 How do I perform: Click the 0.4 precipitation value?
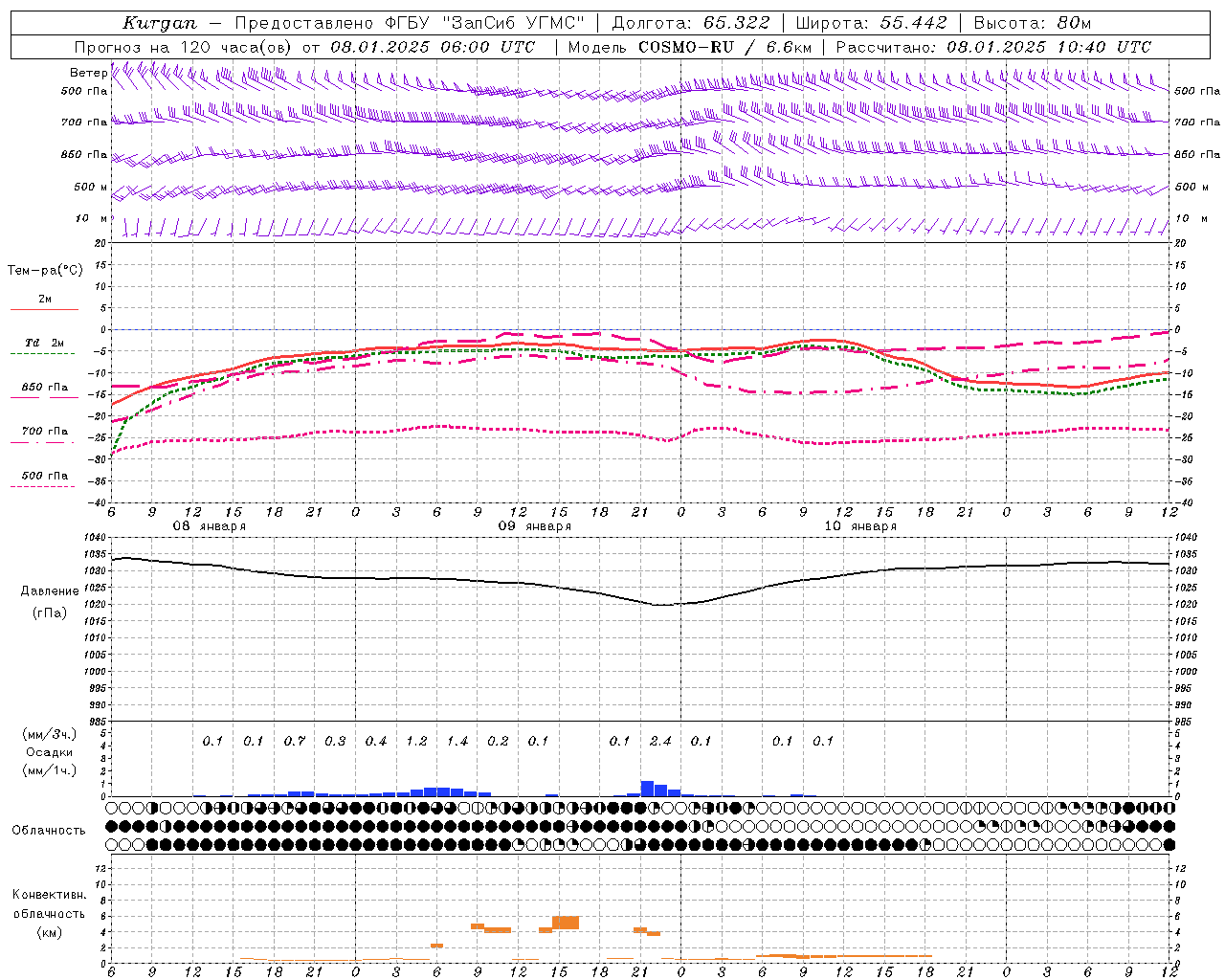(x=376, y=741)
